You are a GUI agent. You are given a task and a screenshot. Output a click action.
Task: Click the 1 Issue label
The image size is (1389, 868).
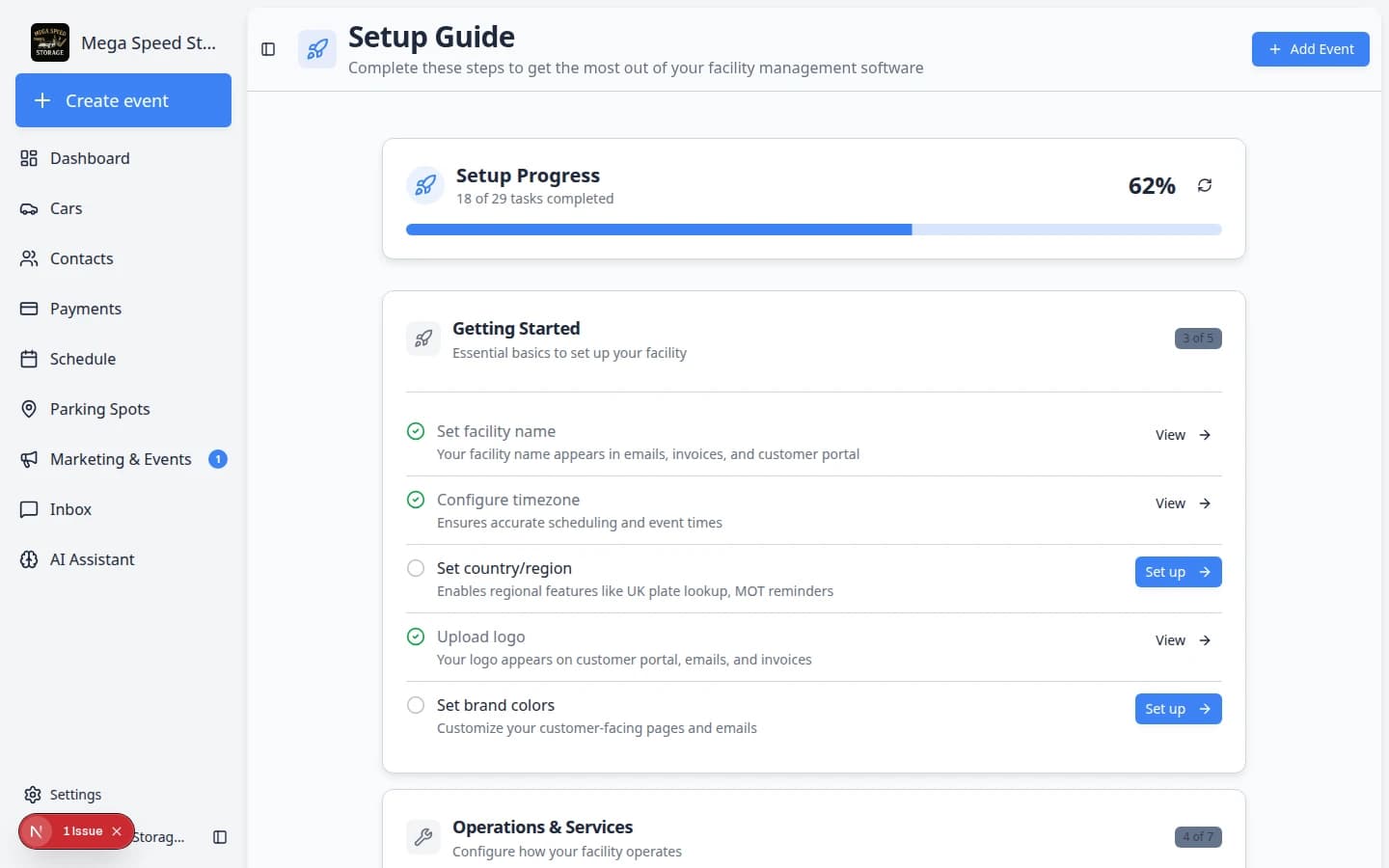[x=83, y=831]
